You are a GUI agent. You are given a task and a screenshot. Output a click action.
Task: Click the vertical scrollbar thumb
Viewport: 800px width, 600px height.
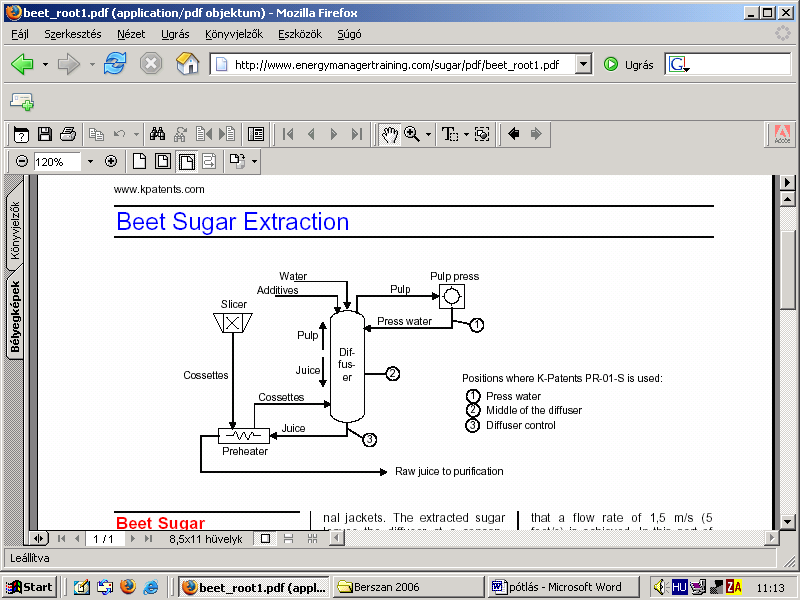787,271
